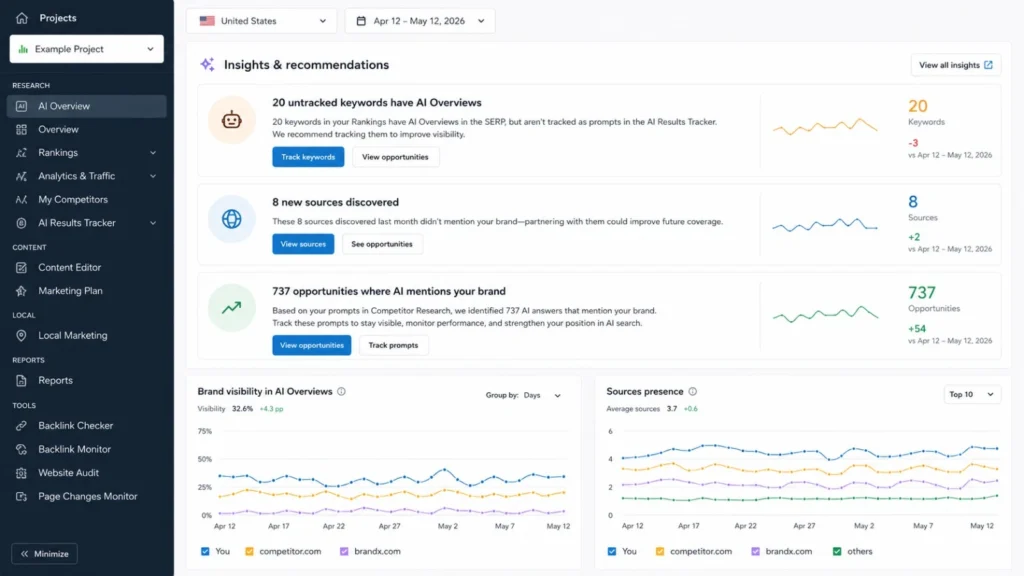Click the Overview grid icon

coord(22,129)
